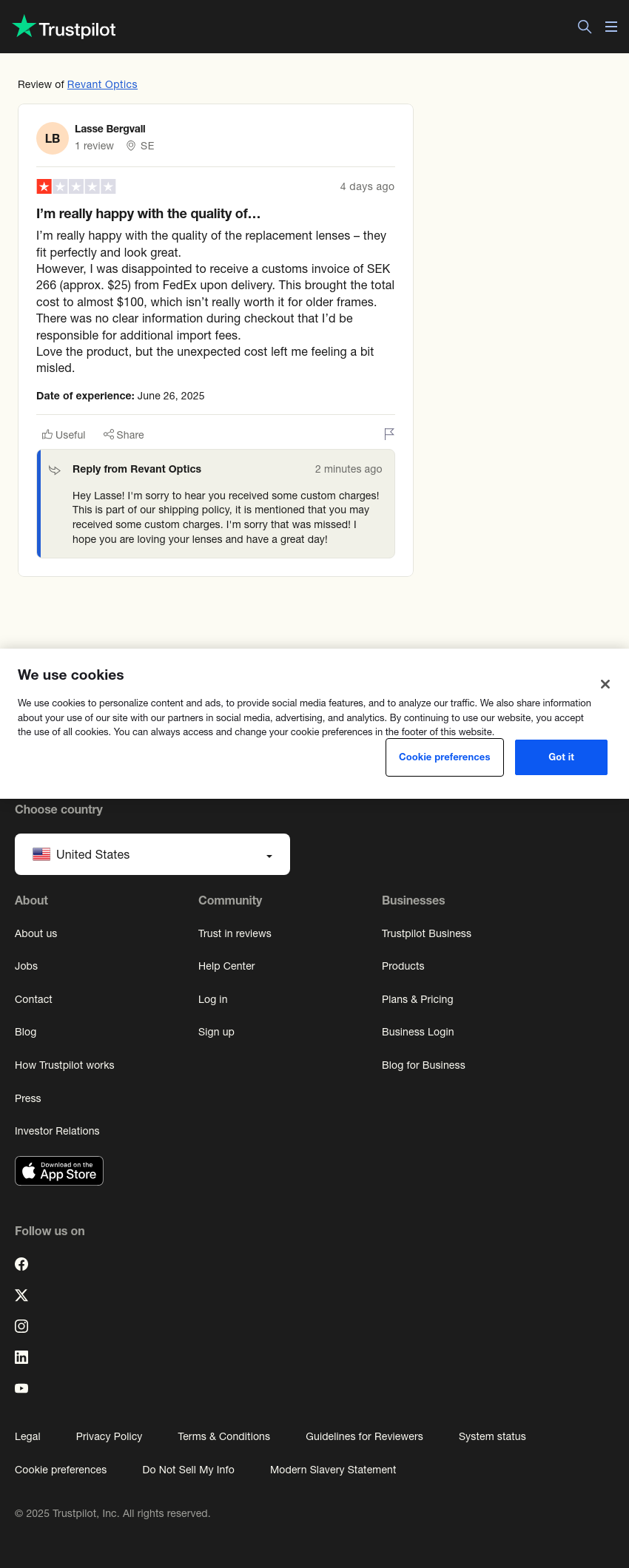Click the '1 review' count text
Viewport: 629px width, 1568px height.
point(94,146)
